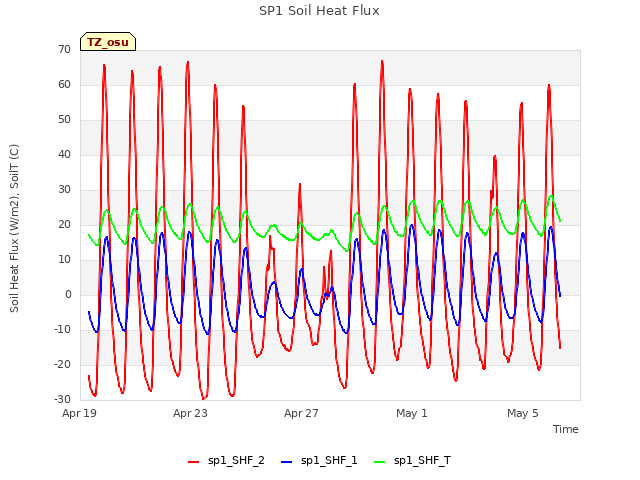Click the 40 y-axis tick label
Image resolution: width=640 pixels, height=480 pixels.
click(x=64, y=155)
